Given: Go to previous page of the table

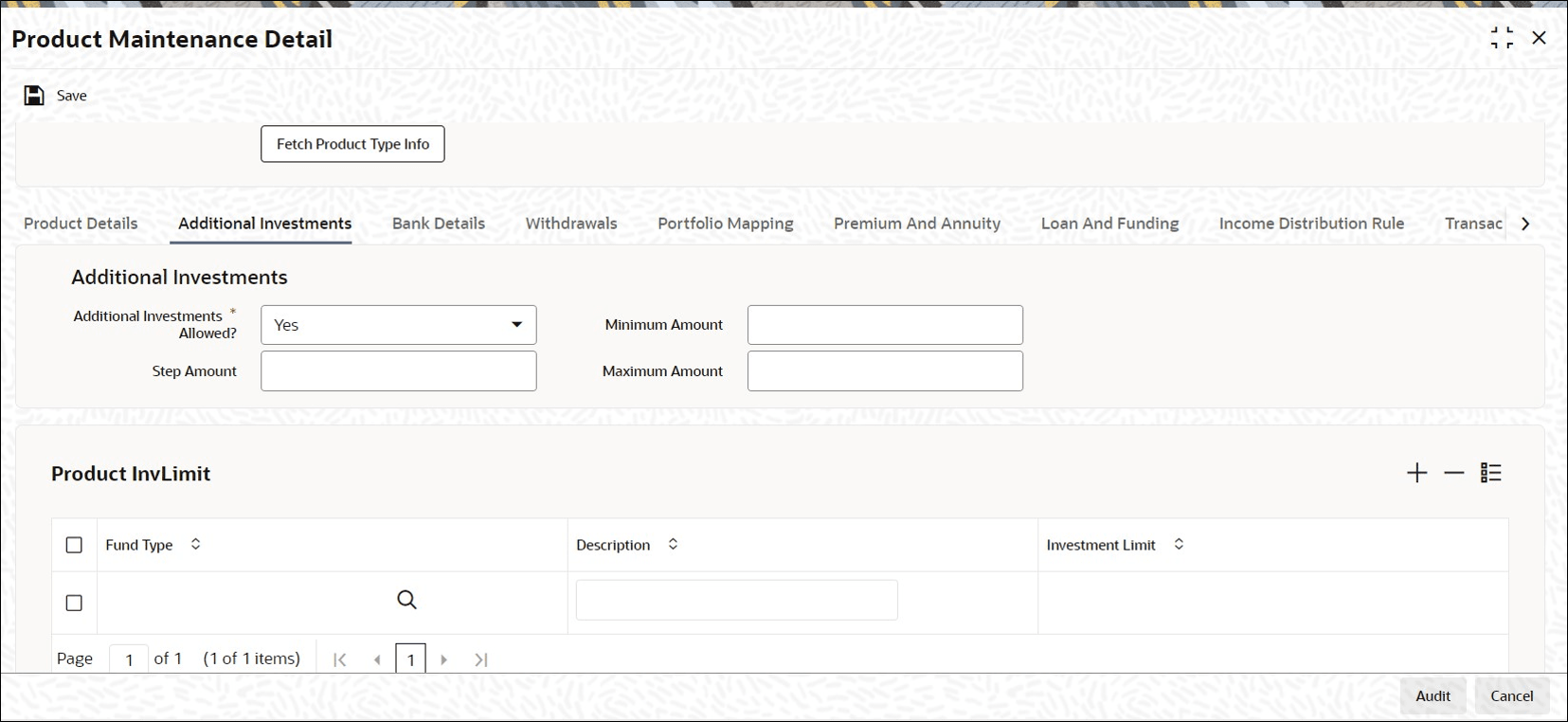Looking at the screenshot, I should 377,659.
